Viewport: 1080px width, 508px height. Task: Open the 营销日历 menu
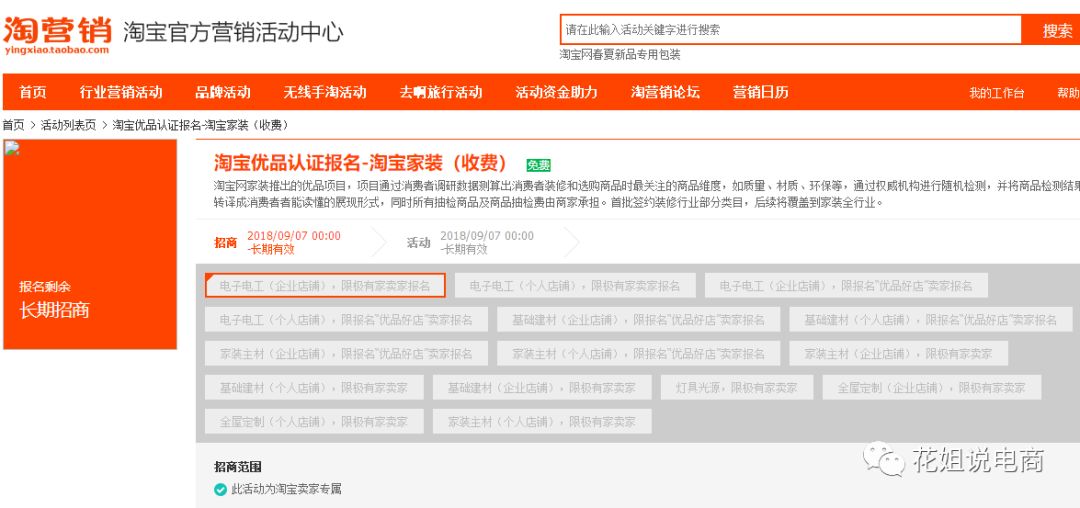click(x=760, y=92)
